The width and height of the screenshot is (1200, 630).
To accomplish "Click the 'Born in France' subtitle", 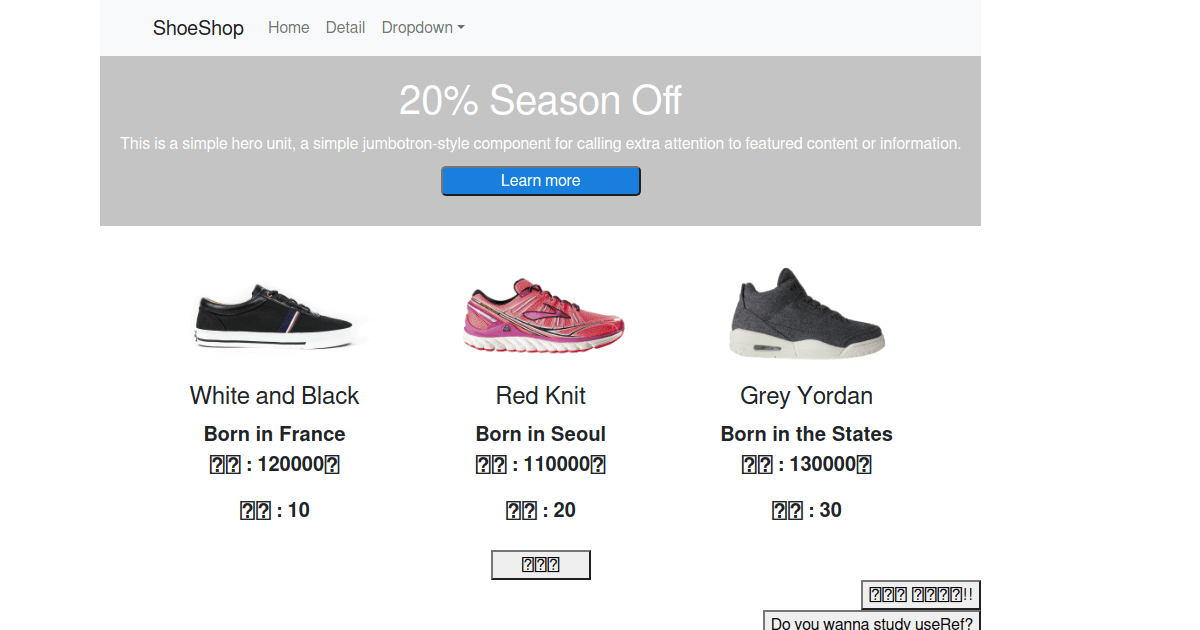I will pyautogui.click(x=274, y=434).
